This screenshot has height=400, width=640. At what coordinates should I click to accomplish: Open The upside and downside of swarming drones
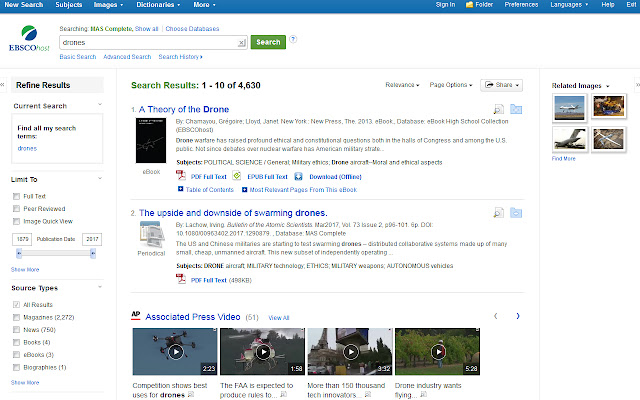[233, 213]
